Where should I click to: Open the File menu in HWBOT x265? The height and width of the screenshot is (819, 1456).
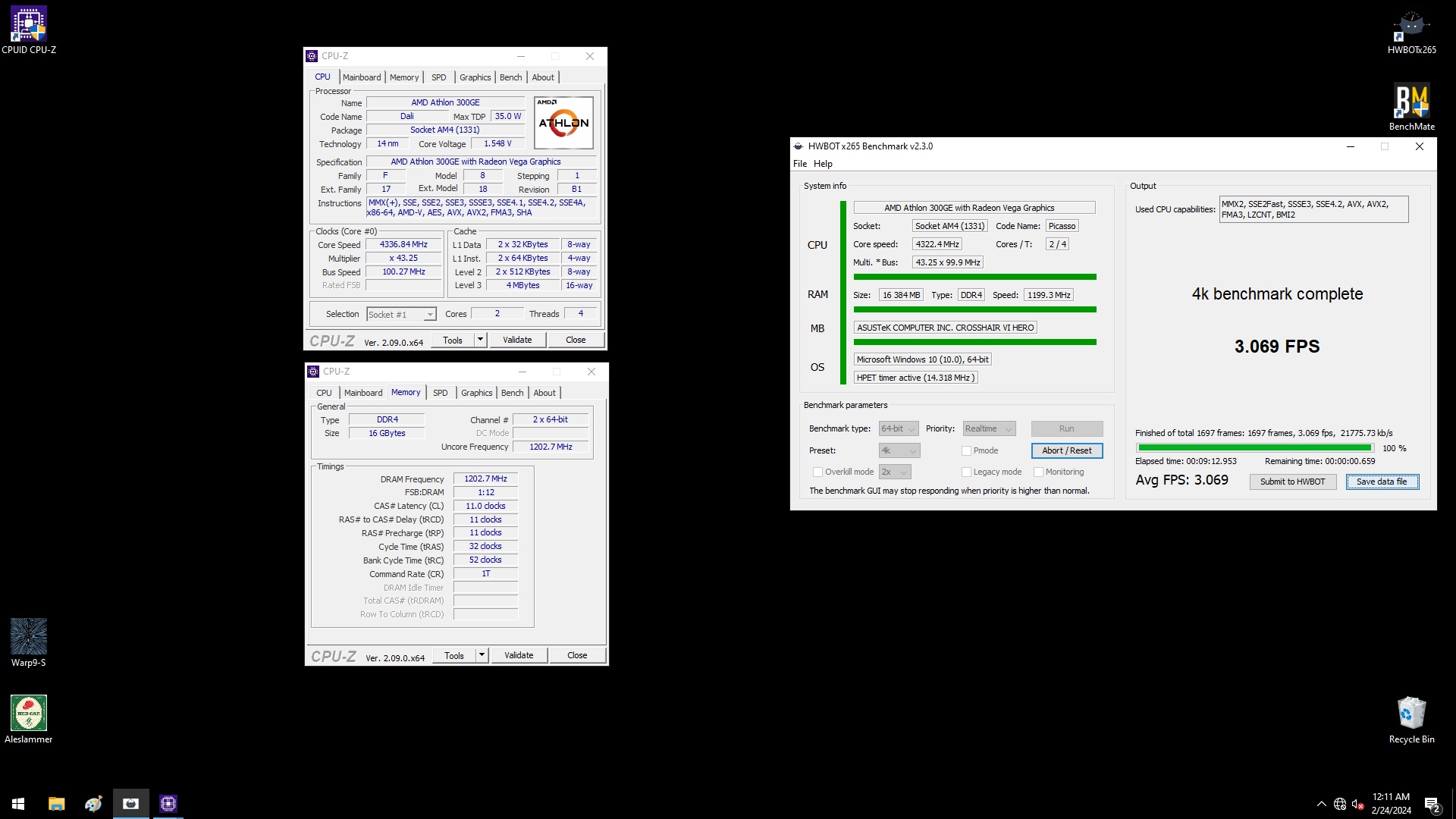pyautogui.click(x=800, y=164)
